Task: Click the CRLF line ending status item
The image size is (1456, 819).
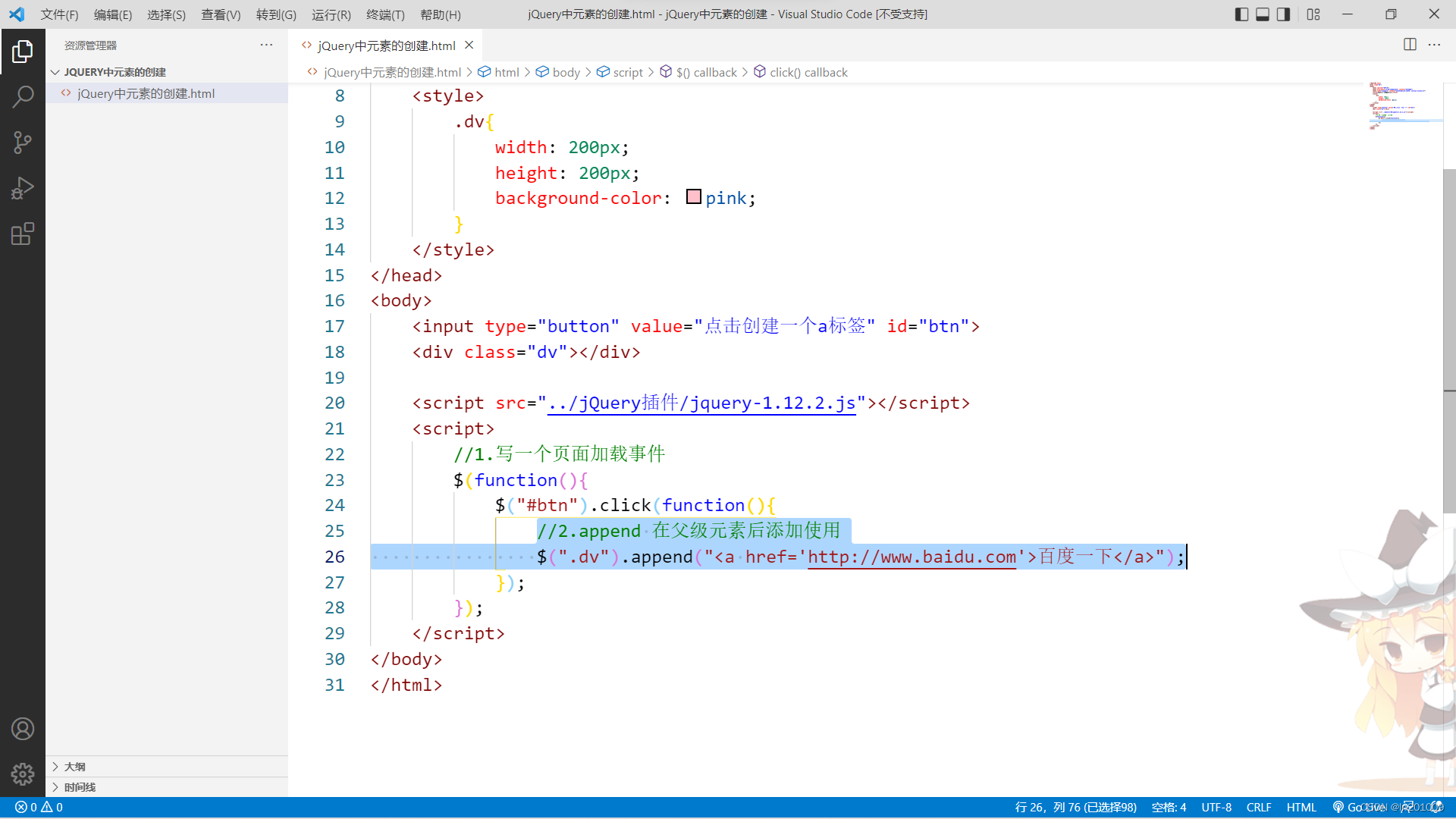Action: 1258,808
